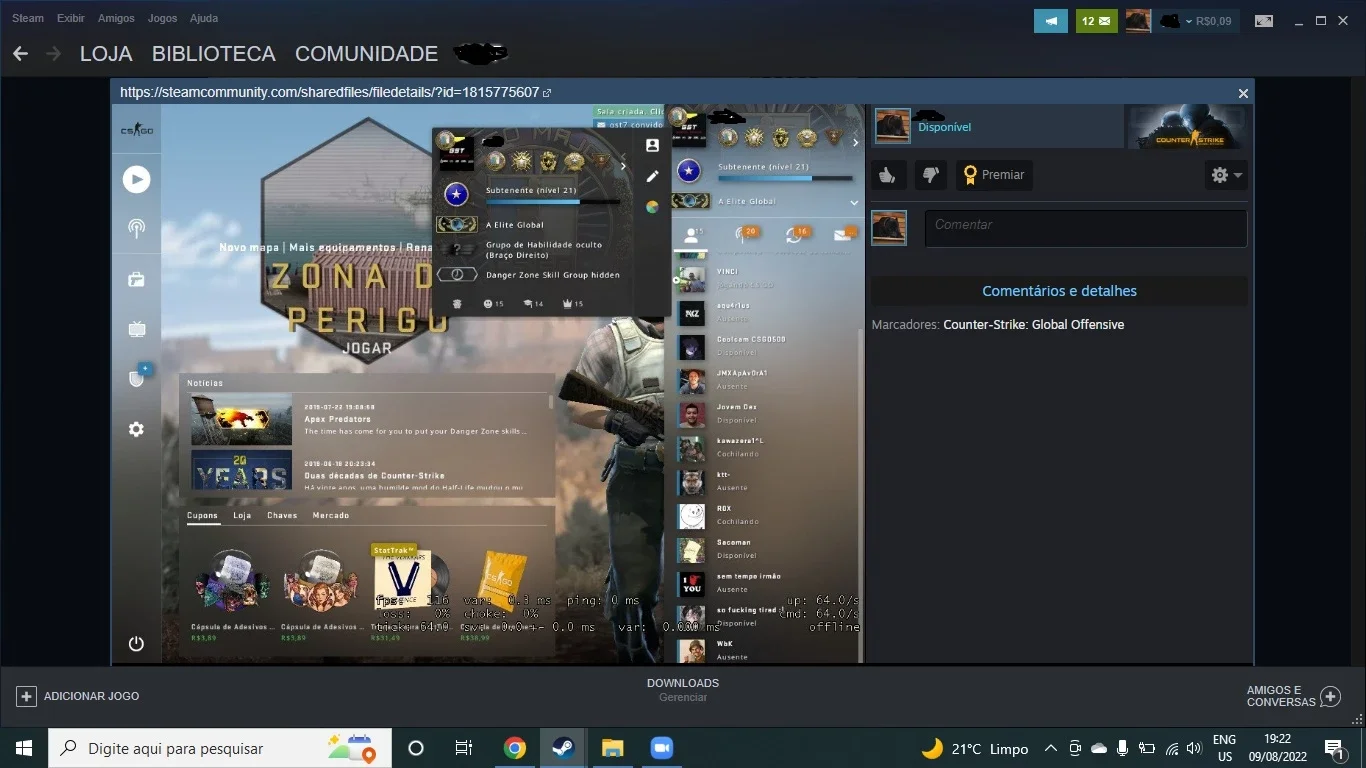This screenshot has width=1366, height=768.
Task: Click the CS:GO shield stats icon
Action: 137,378
